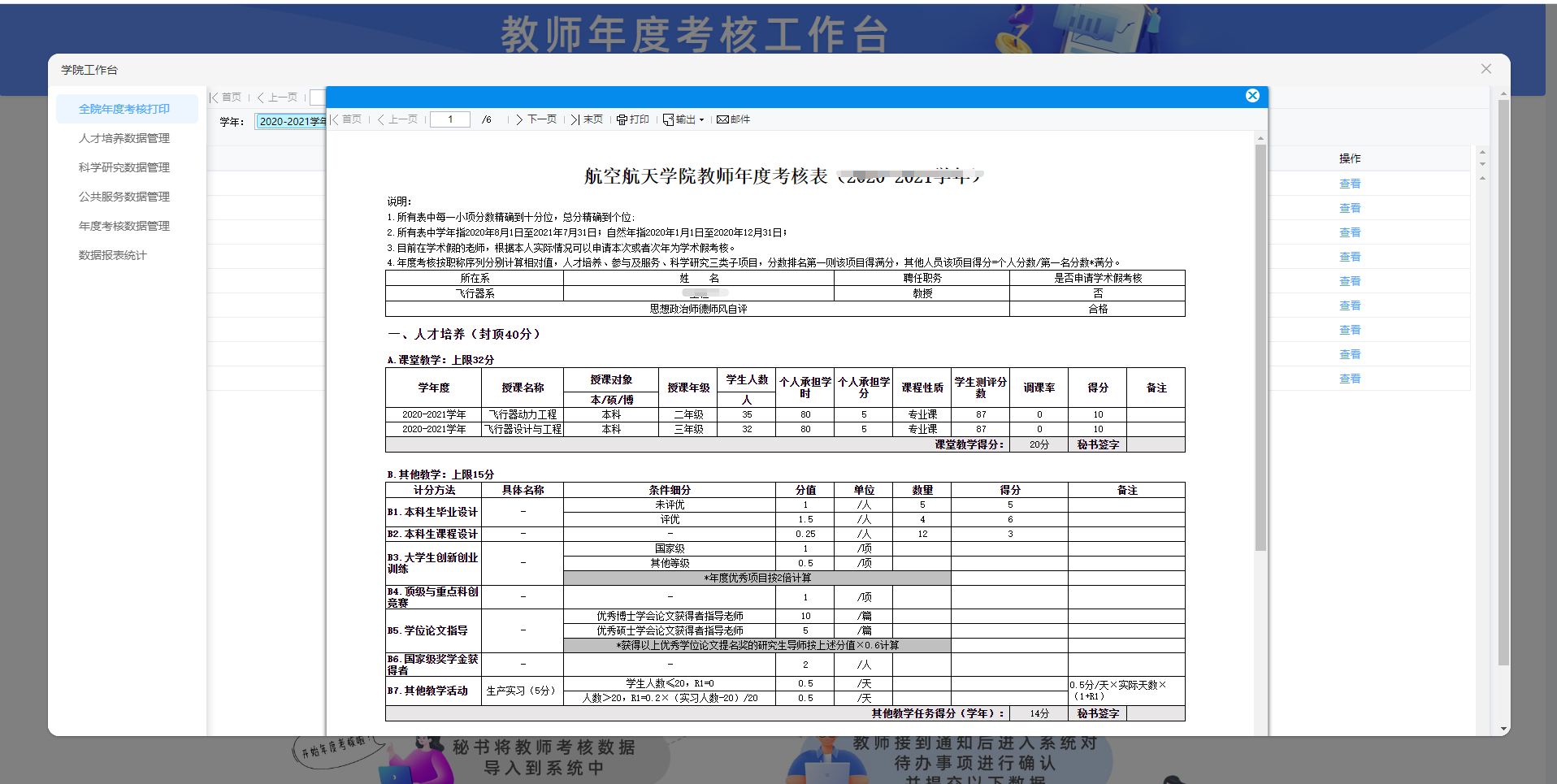
Task: Select 科学研究数据管理 in the sidebar
Action: [x=124, y=167]
